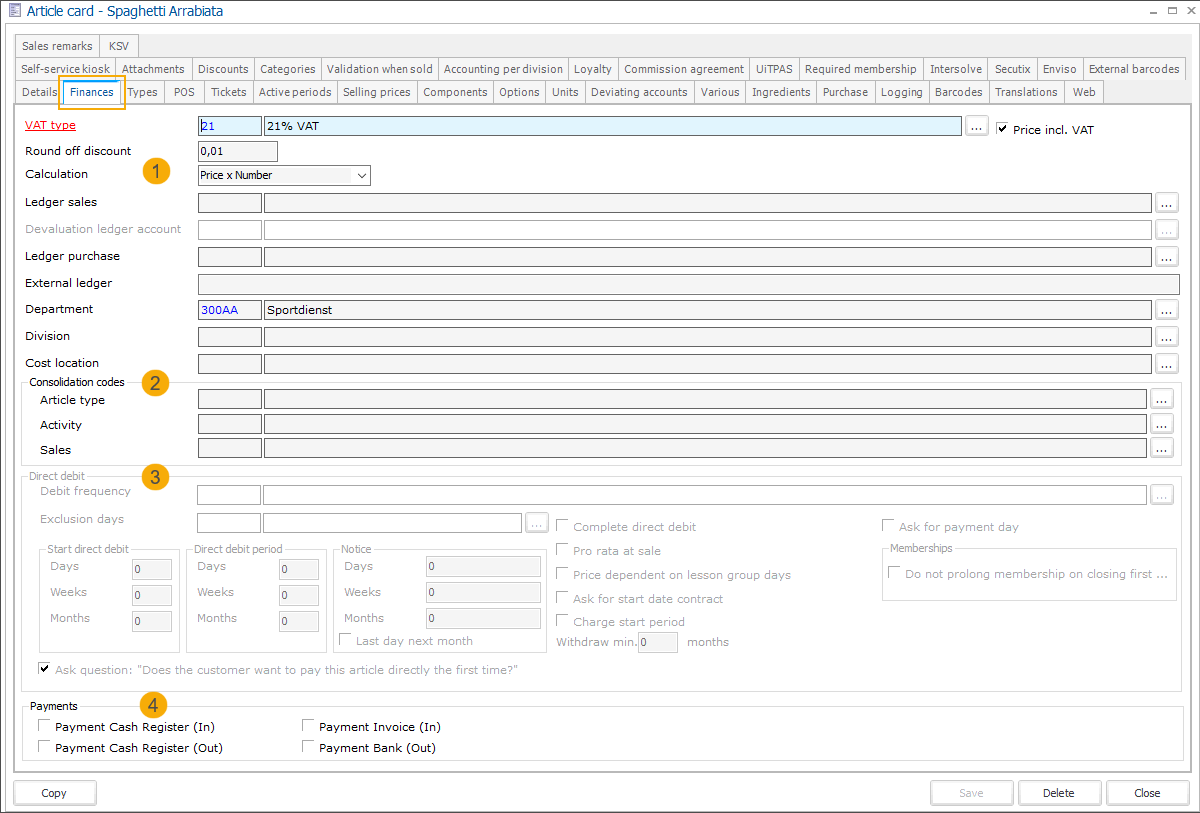Uncheck Price incl. VAT checkbox
1200x813 pixels.
(1002, 129)
